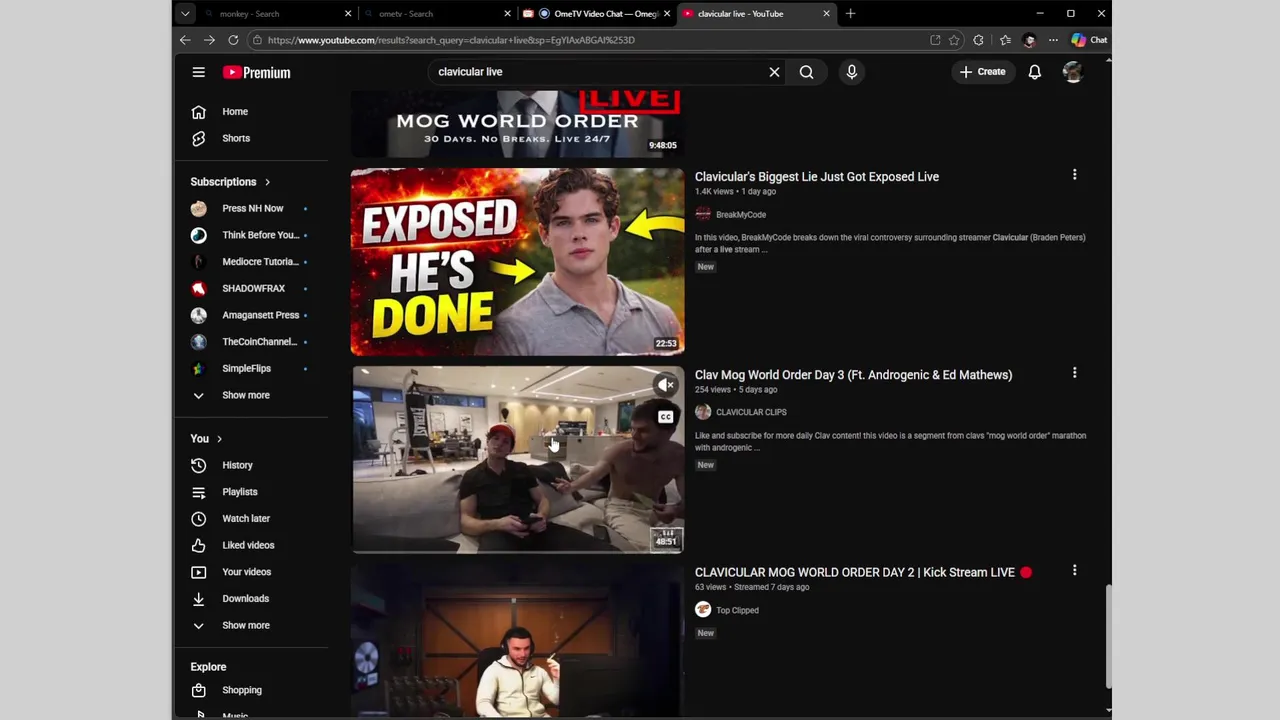Open the YouTube hamburger guide menu
Screen dimensions: 1280x720
[199, 72]
